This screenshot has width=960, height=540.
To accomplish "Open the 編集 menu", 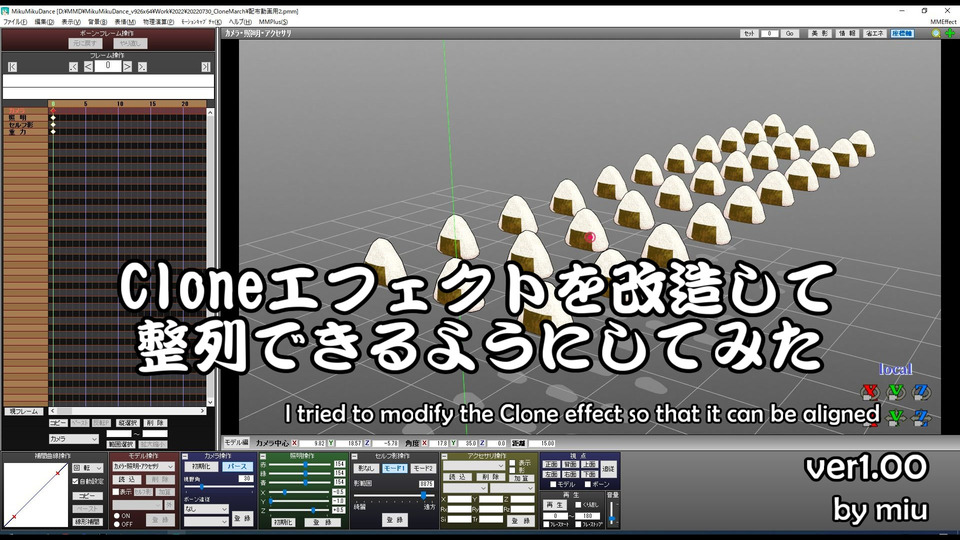I will coord(44,21).
